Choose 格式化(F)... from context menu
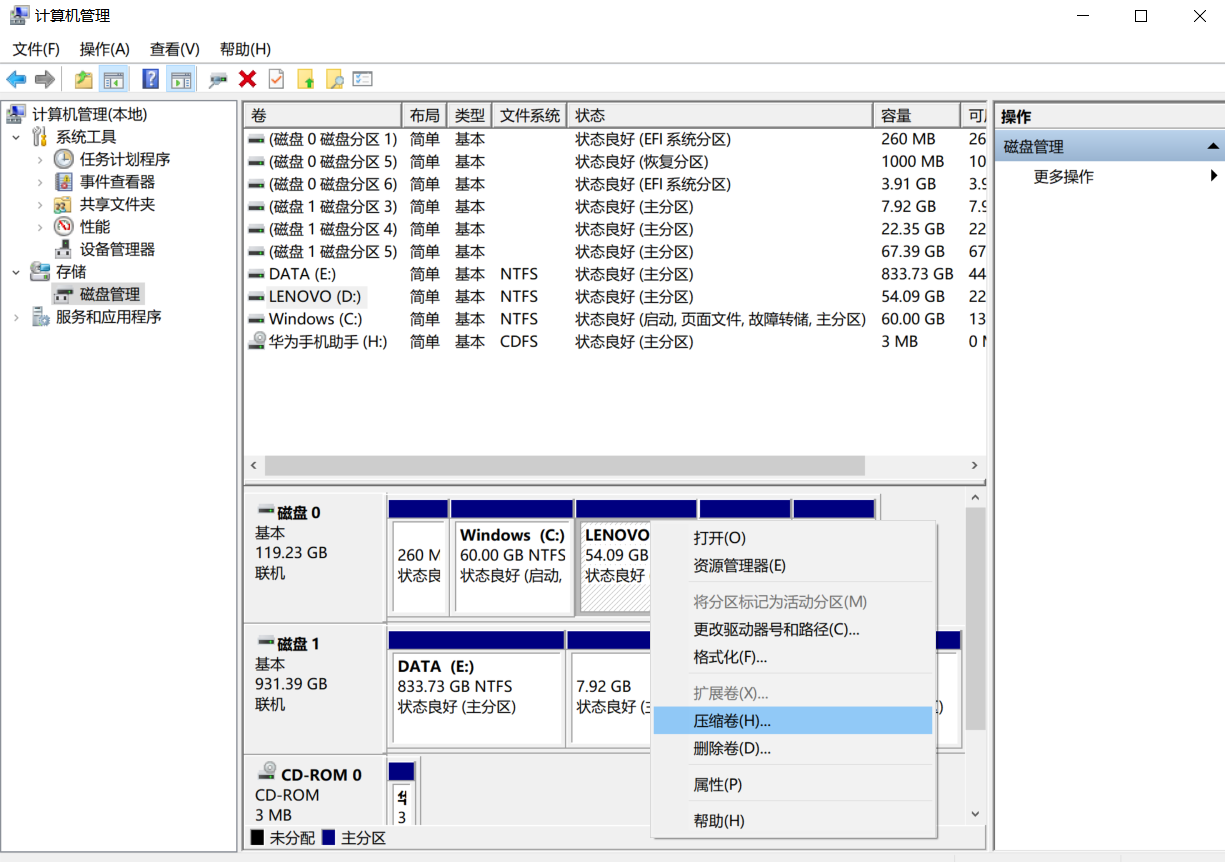The image size is (1225, 862). point(792,657)
